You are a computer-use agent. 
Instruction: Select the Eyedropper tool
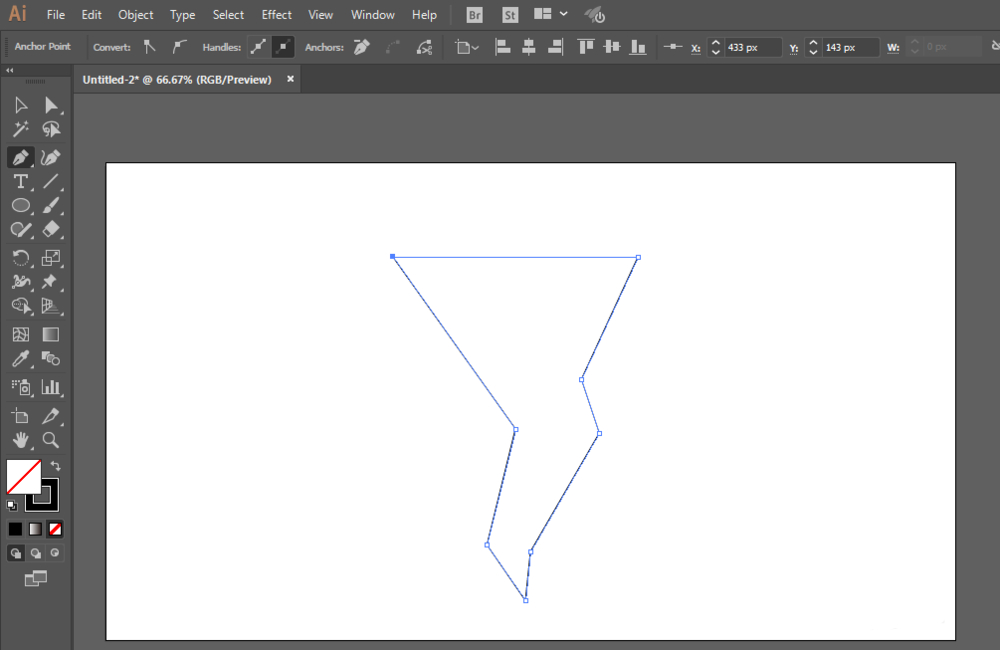pyautogui.click(x=20, y=359)
